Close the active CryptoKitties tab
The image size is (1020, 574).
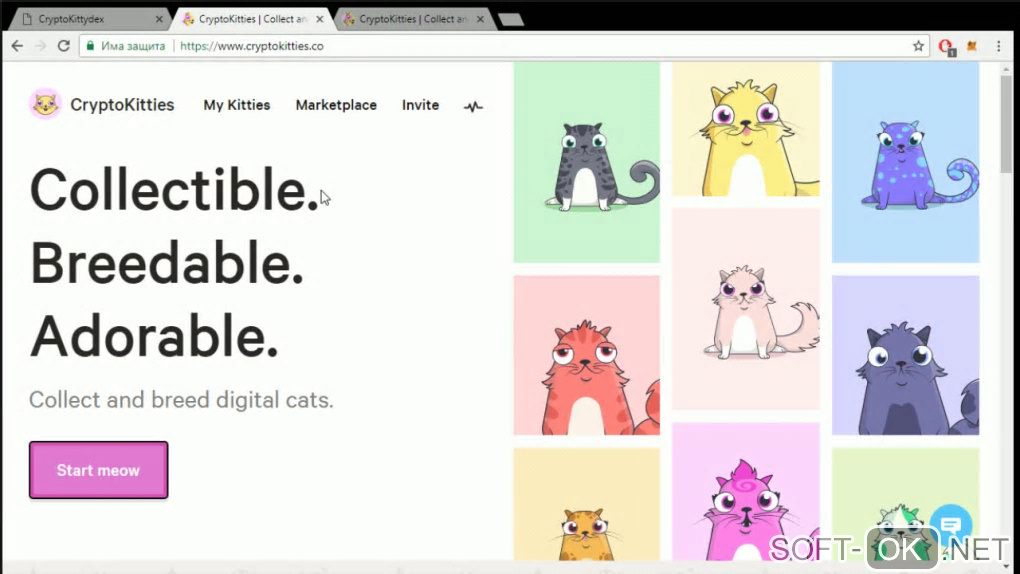click(319, 20)
